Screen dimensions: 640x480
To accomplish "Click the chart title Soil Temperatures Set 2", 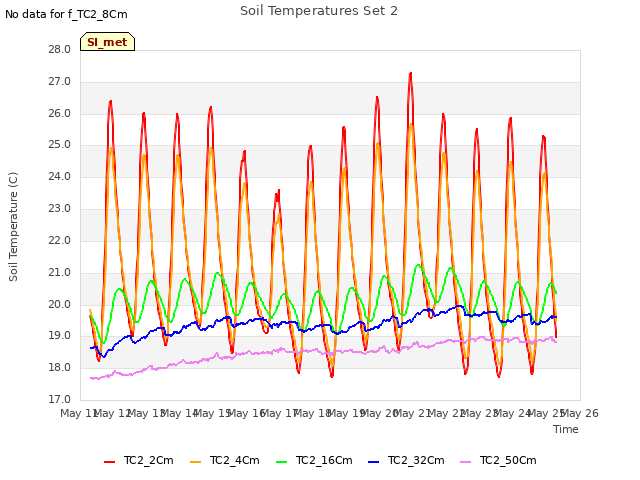I will point(319,11).
